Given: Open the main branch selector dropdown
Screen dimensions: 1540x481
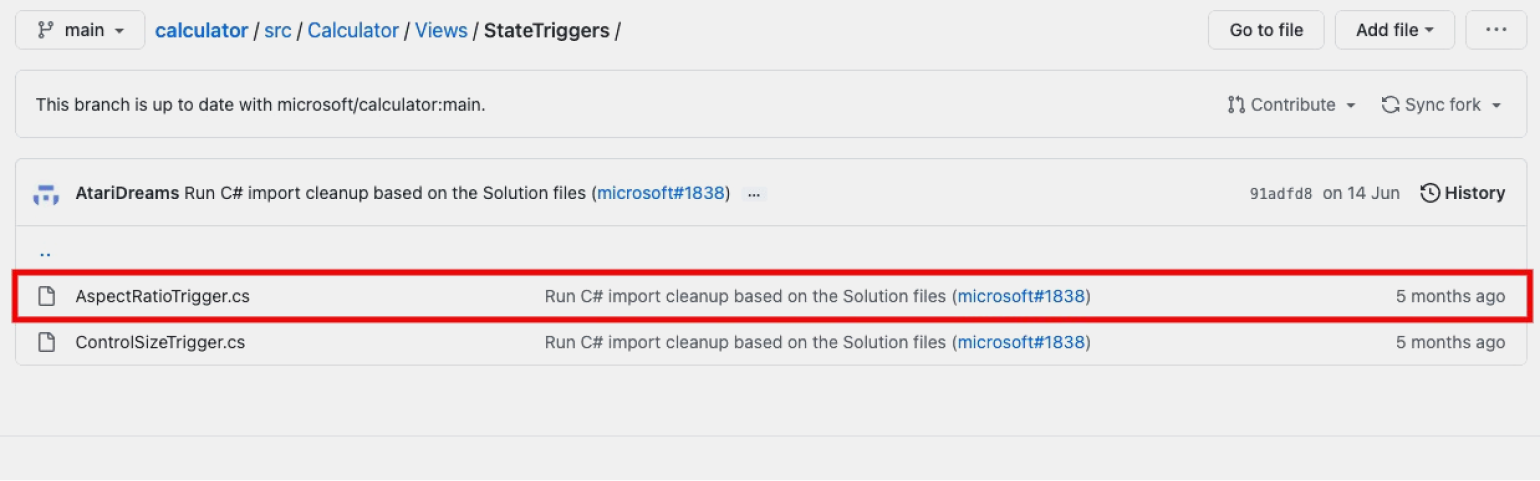Looking at the screenshot, I should 81,30.
